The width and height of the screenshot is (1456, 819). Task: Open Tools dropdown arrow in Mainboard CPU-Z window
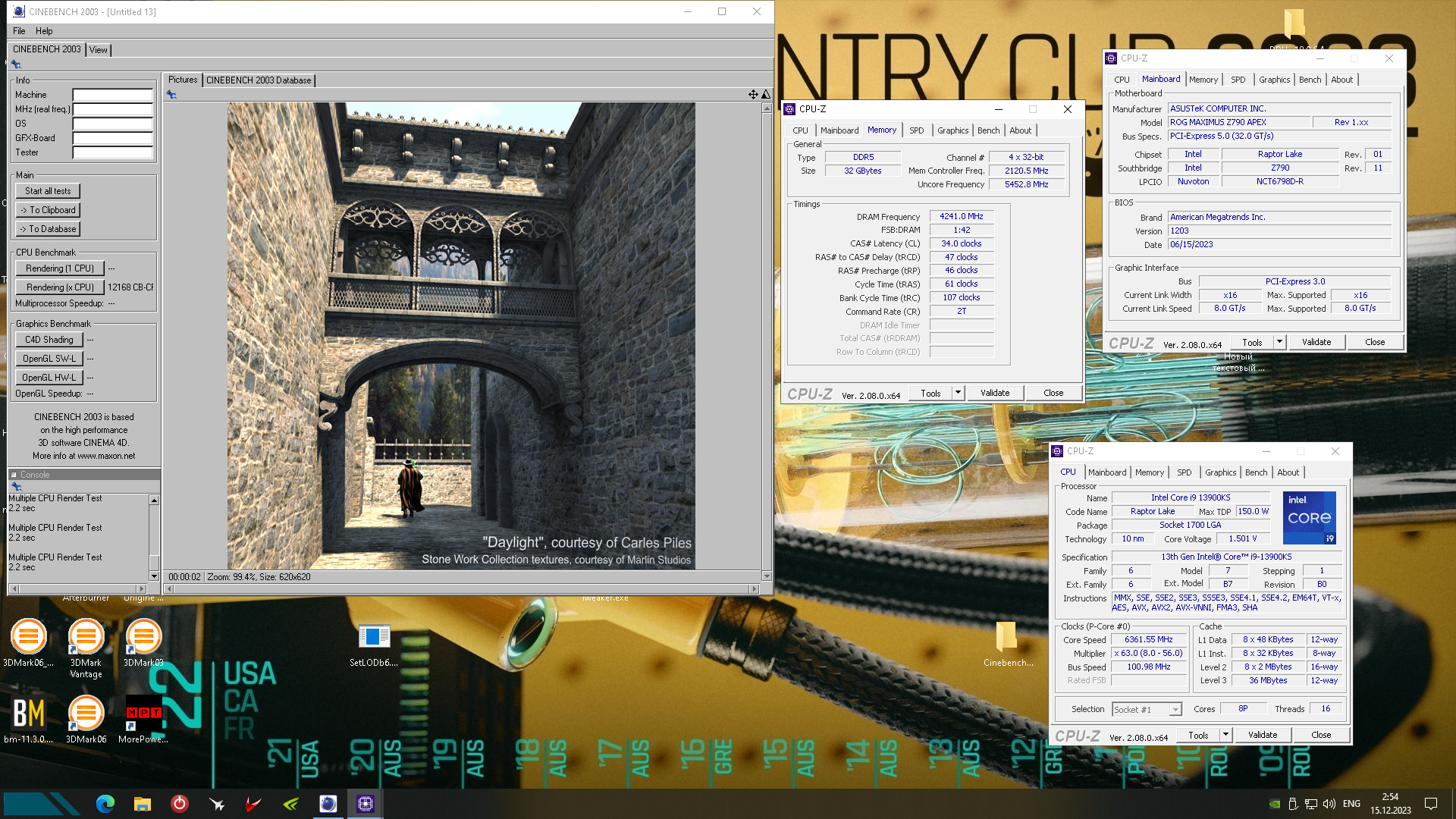pos(1279,342)
